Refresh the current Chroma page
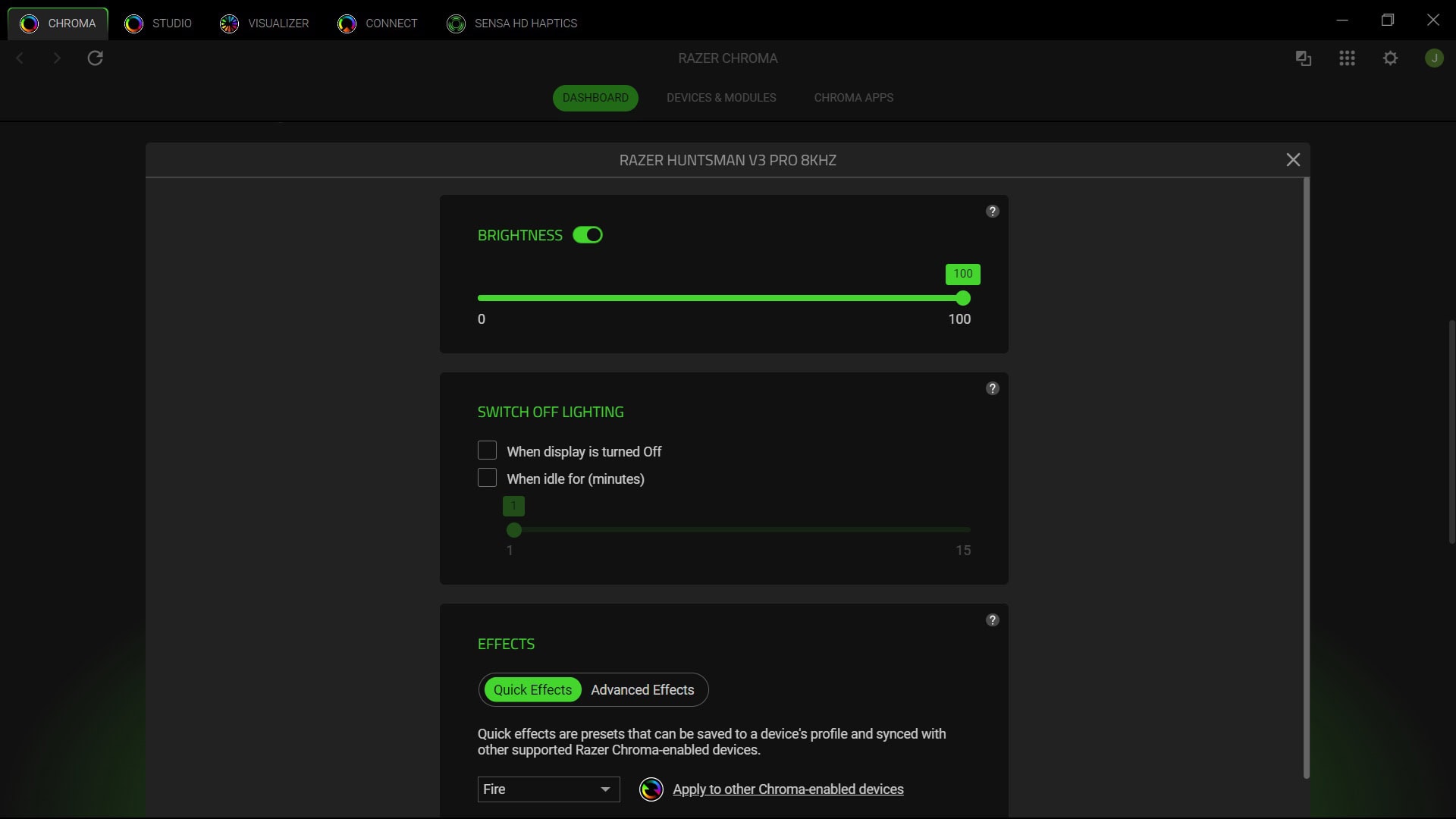This screenshot has width=1456, height=819. tap(94, 58)
